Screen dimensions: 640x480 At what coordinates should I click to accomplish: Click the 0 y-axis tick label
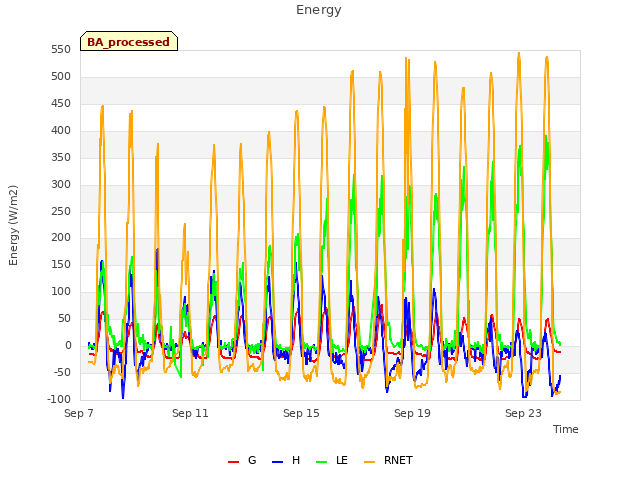(x=68, y=346)
